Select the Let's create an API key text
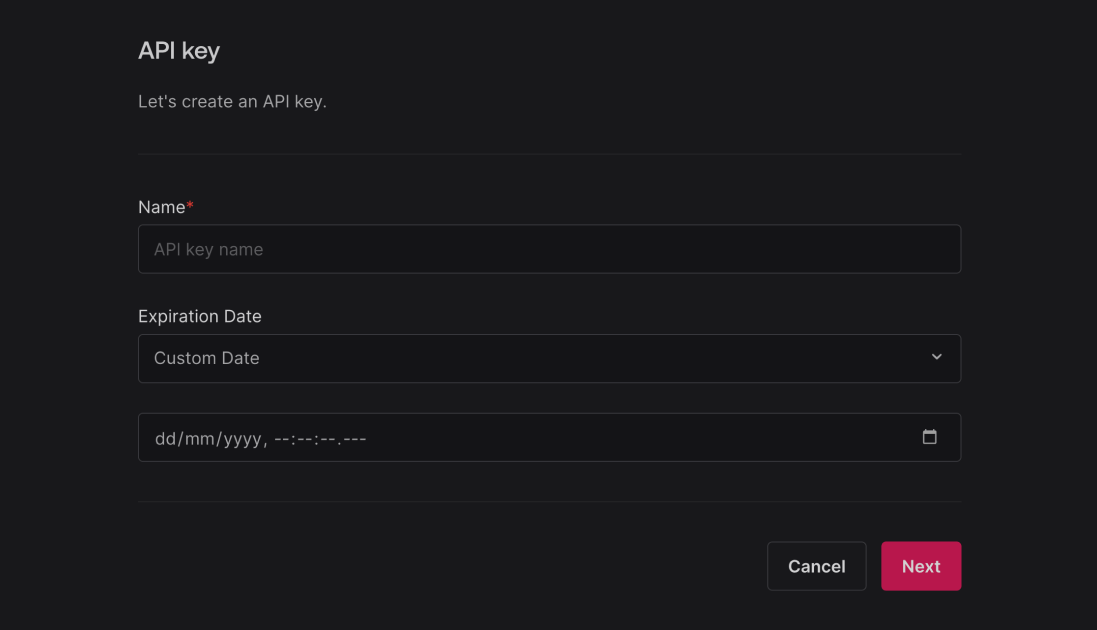Image resolution: width=1097 pixels, height=630 pixels. [232, 101]
